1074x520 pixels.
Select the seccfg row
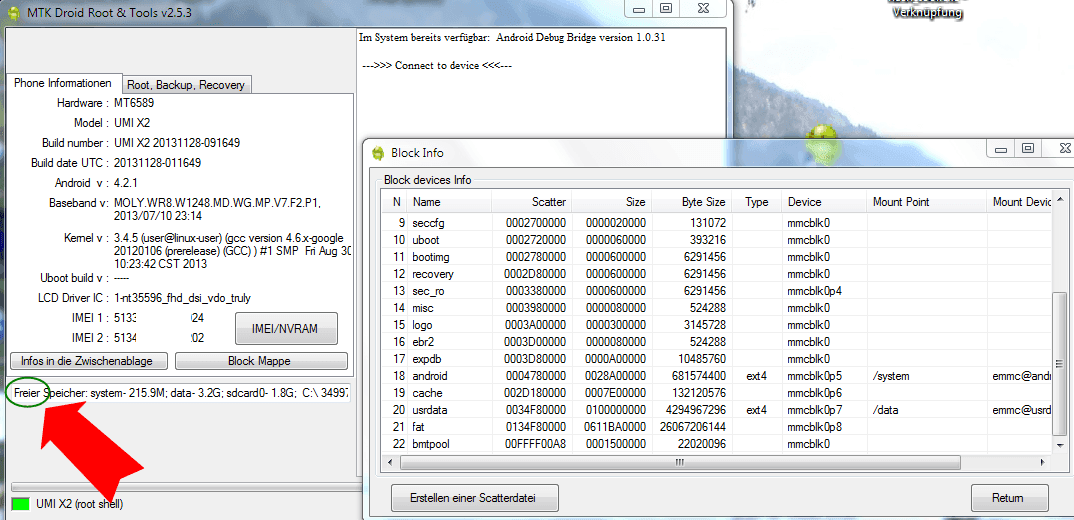pyautogui.click(x=717, y=223)
